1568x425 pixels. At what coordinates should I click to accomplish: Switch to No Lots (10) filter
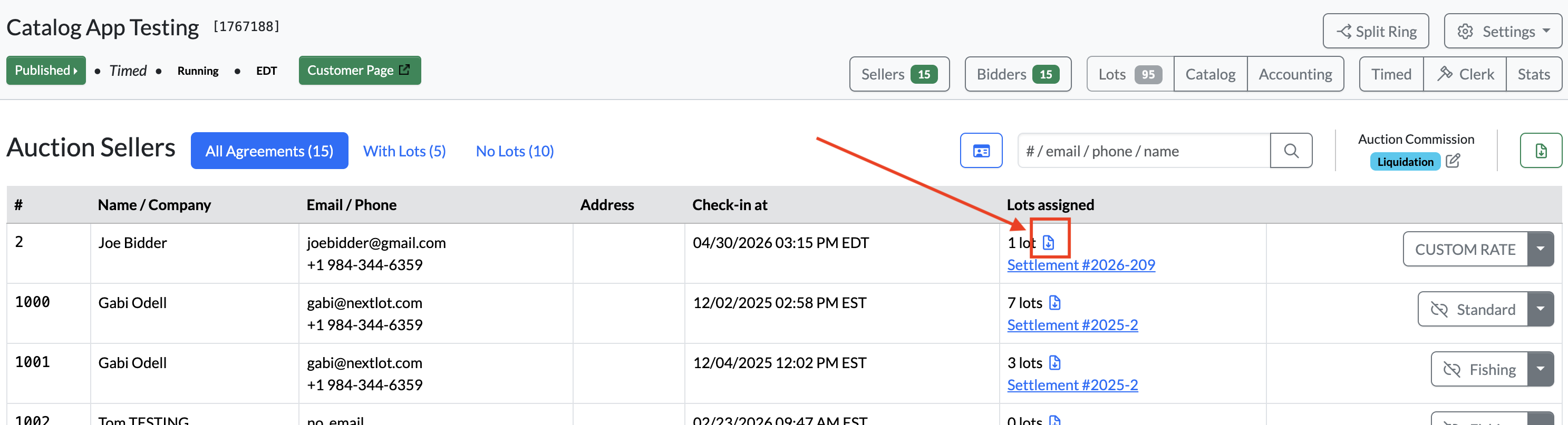(515, 151)
